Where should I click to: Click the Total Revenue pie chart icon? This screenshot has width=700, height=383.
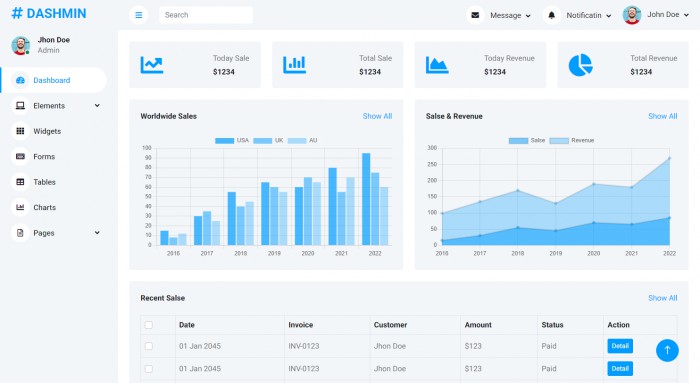click(580, 65)
